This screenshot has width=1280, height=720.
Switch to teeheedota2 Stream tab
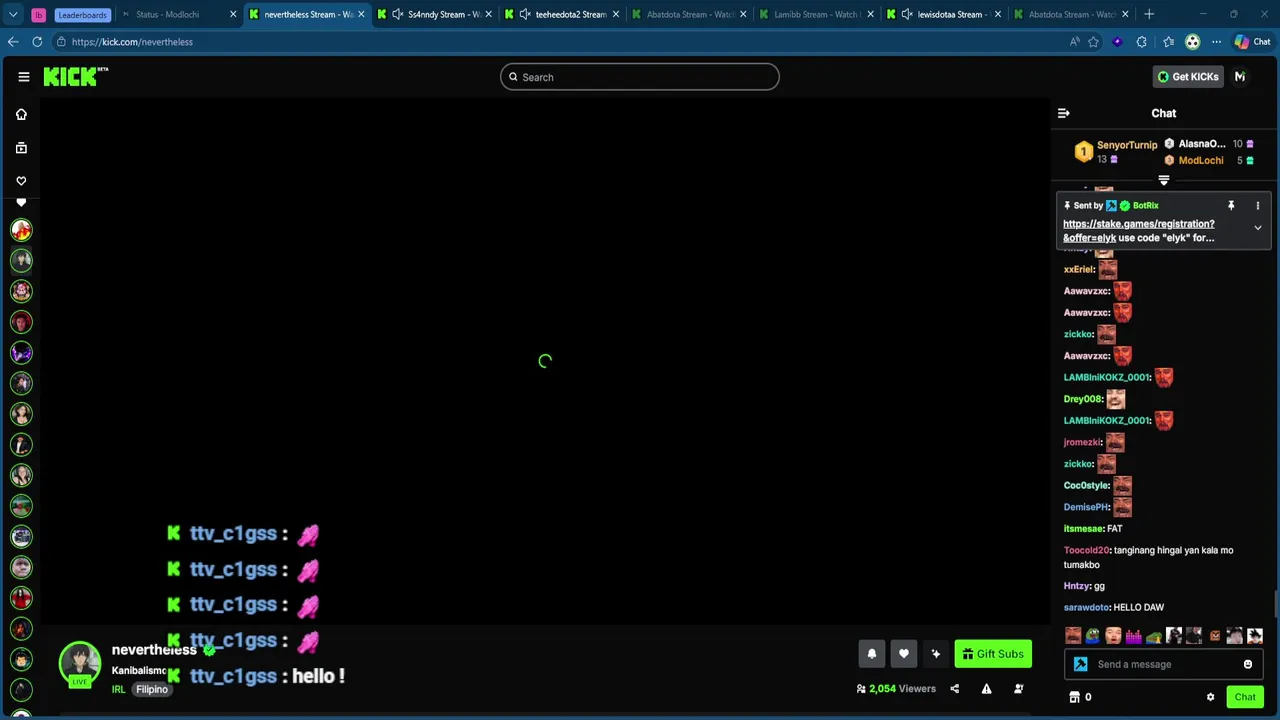click(x=564, y=14)
